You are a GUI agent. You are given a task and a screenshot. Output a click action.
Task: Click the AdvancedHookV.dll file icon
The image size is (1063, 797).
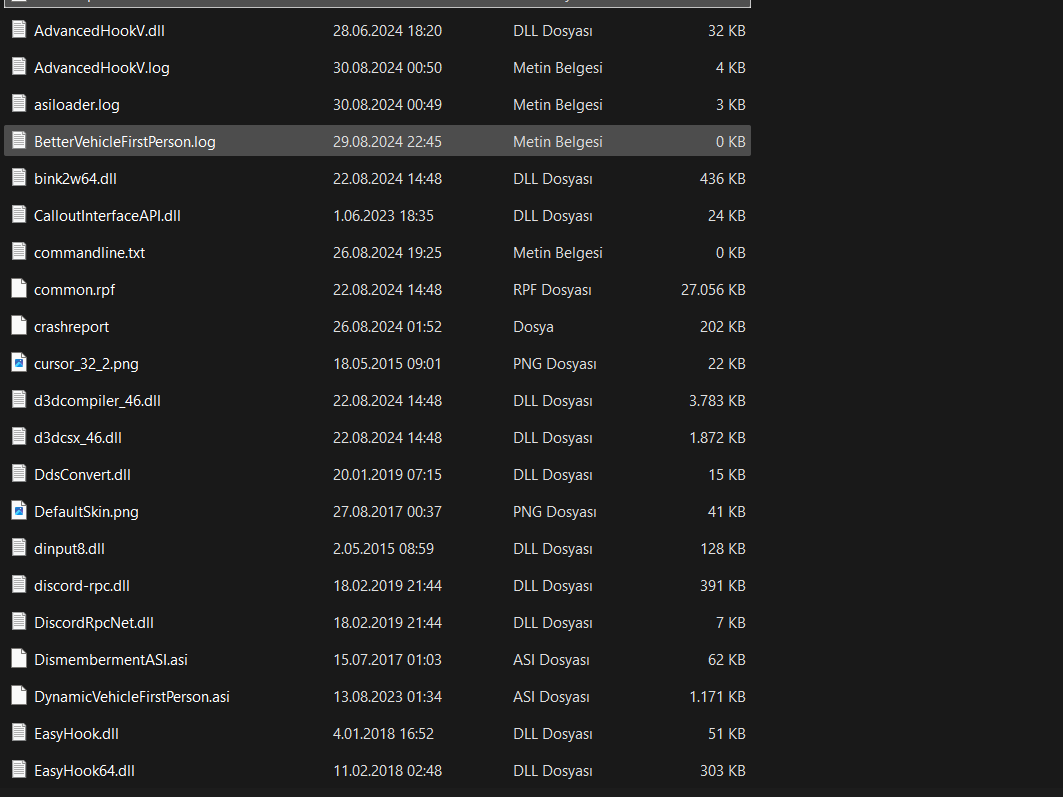[x=18, y=30]
